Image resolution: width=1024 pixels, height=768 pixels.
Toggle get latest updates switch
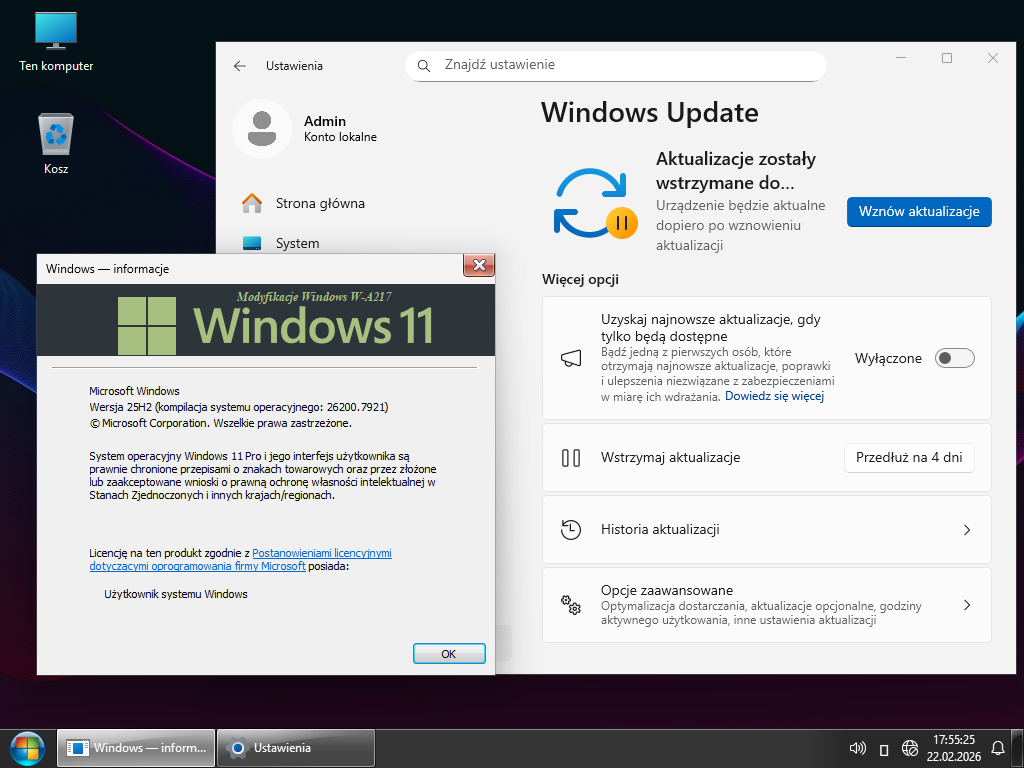point(954,358)
